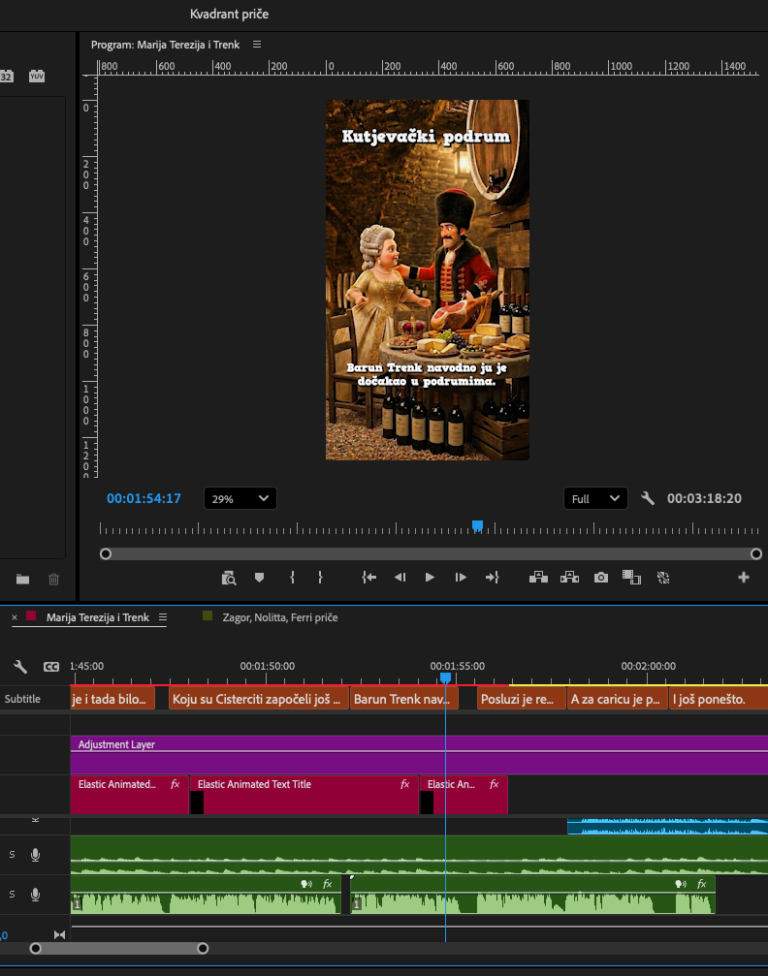
Task: Click the go-to-end arrow icon beside mix value
Action: click(x=59, y=934)
